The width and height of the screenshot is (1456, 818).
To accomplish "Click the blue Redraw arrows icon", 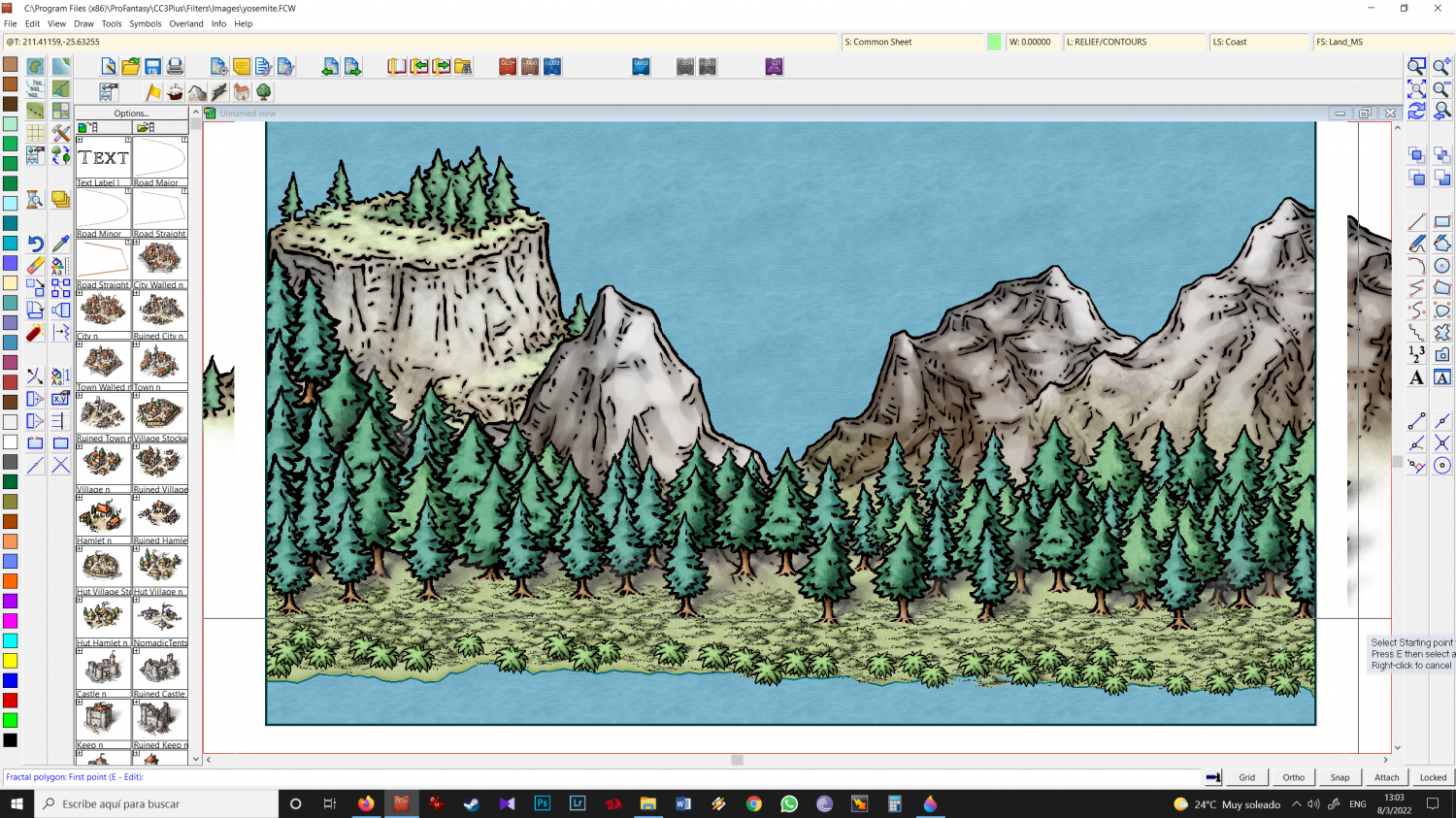I will [1417, 111].
